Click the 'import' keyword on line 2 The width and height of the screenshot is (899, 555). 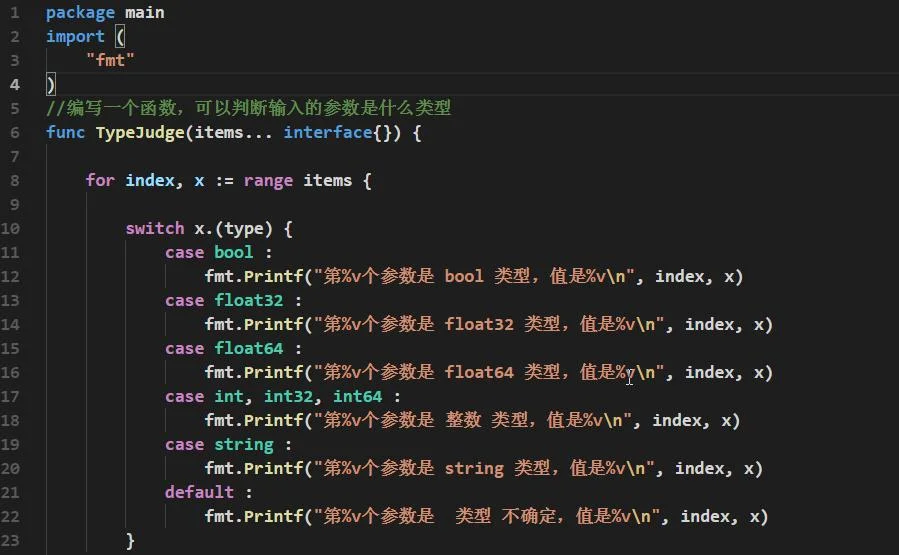pos(75,37)
